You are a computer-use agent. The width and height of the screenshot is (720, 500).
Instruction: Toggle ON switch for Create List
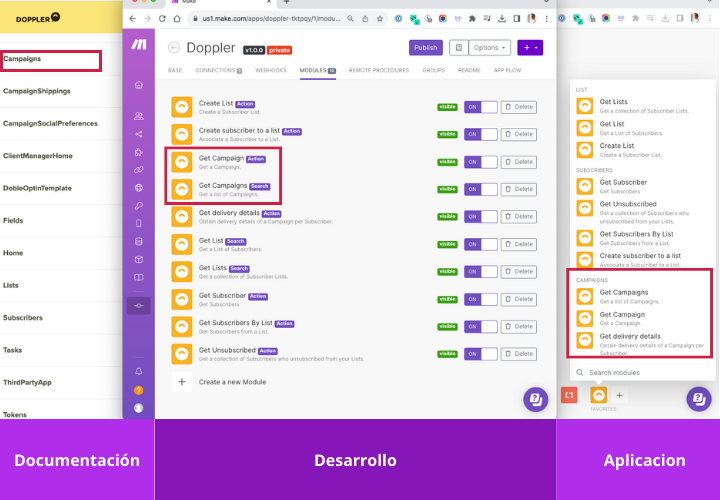point(480,107)
